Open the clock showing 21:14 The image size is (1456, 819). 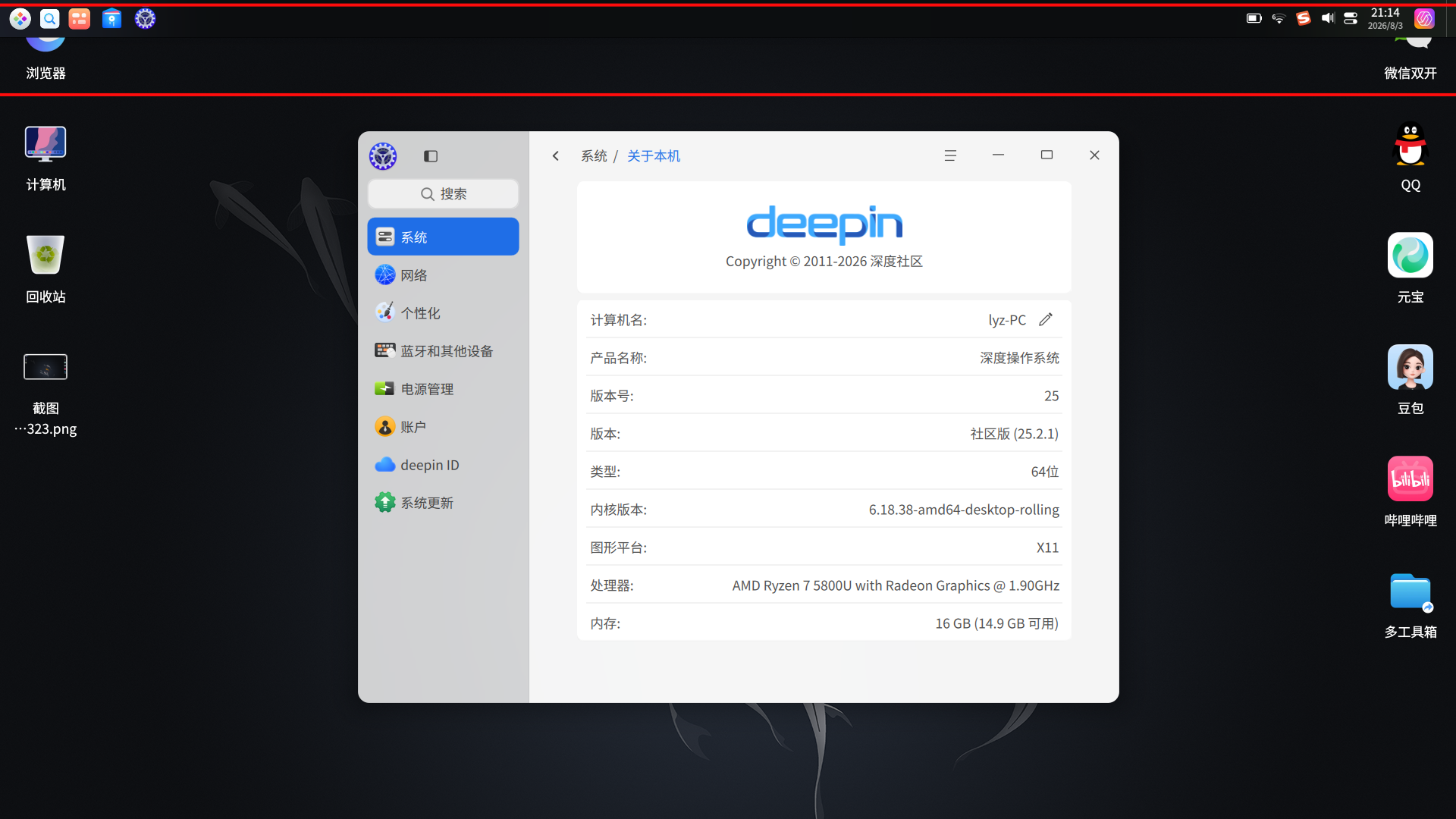(1385, 18)
